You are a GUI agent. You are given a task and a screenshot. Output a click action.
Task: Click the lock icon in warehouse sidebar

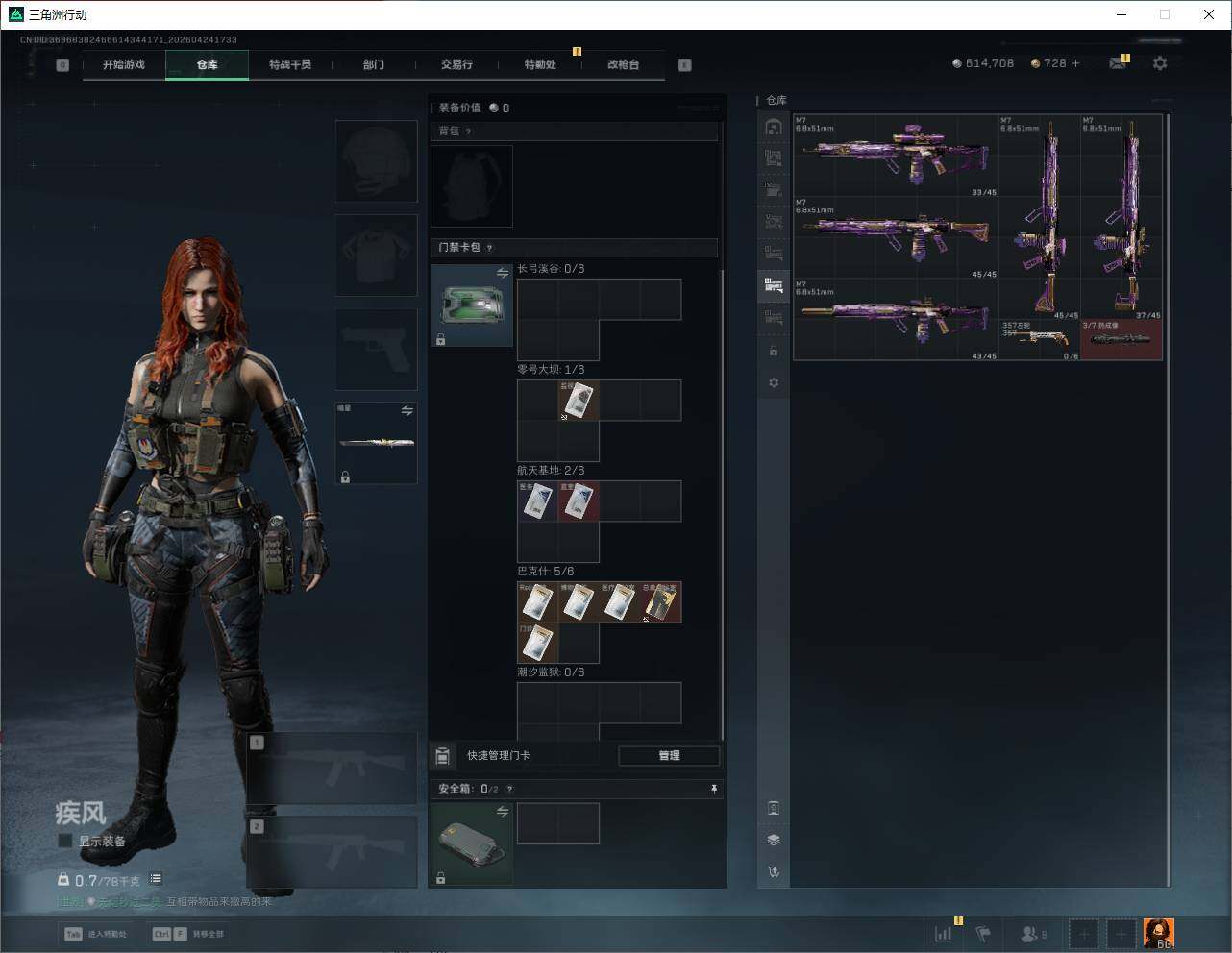point(774,351)
